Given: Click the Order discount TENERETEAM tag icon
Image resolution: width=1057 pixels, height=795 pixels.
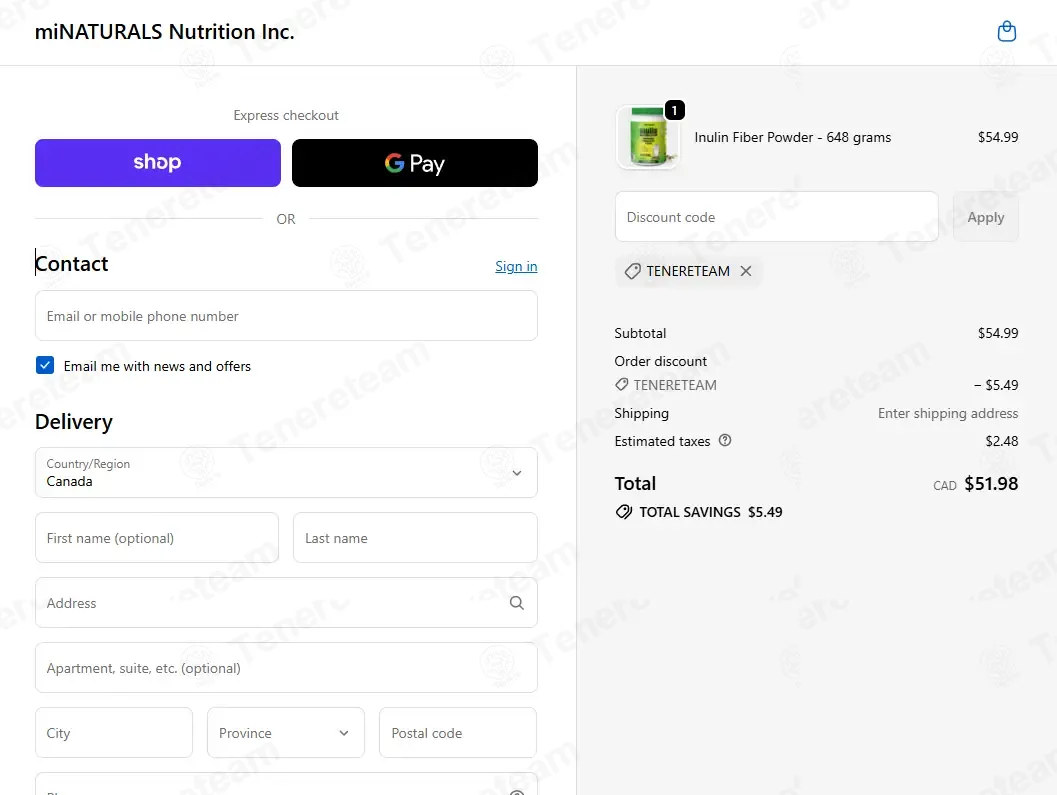Looking at the screenshot, I should 622,384.
